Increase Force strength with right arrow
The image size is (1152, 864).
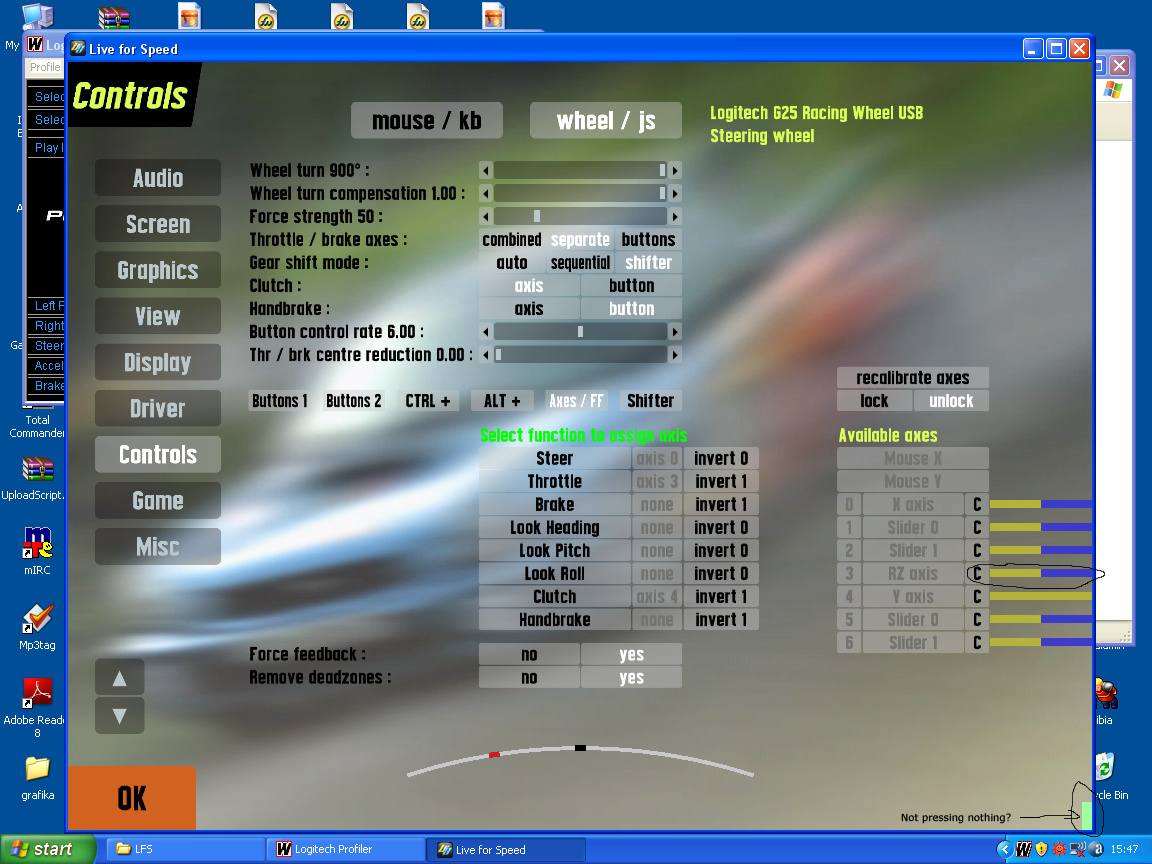[675, 217]
